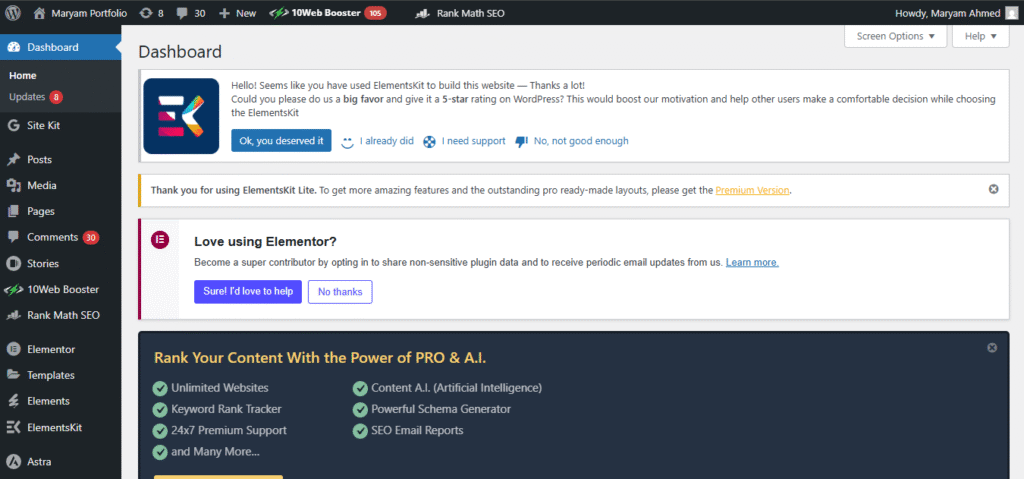The image size is (1024, 479).
Task: Click Sure! I'd love to help button
Action: (248, 291)
